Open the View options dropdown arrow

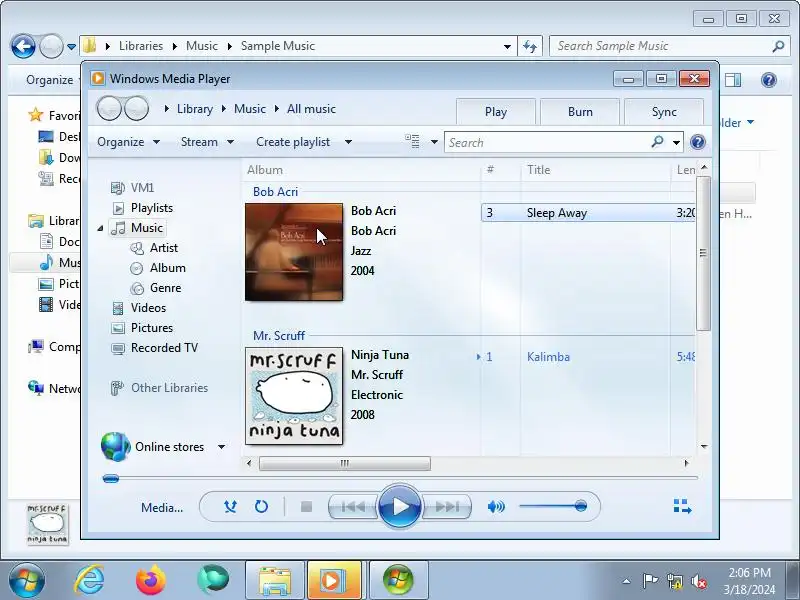[x=434, y=142]
